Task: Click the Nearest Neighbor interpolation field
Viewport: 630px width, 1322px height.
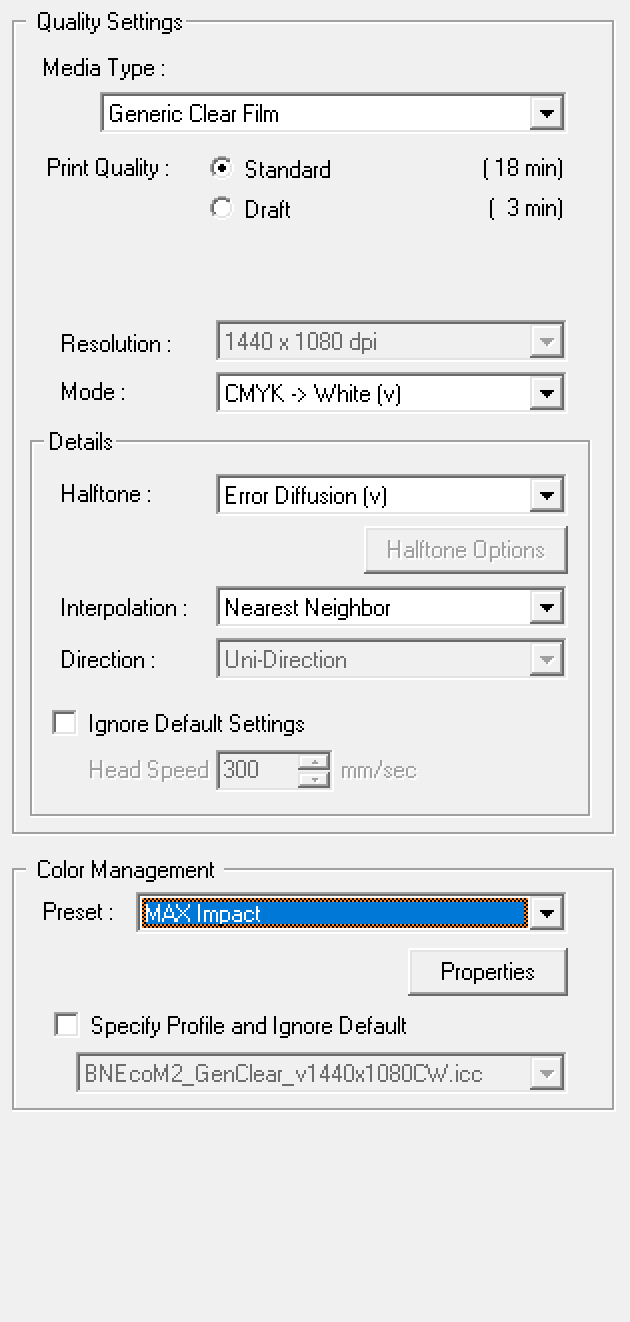Action: point(372,607)
